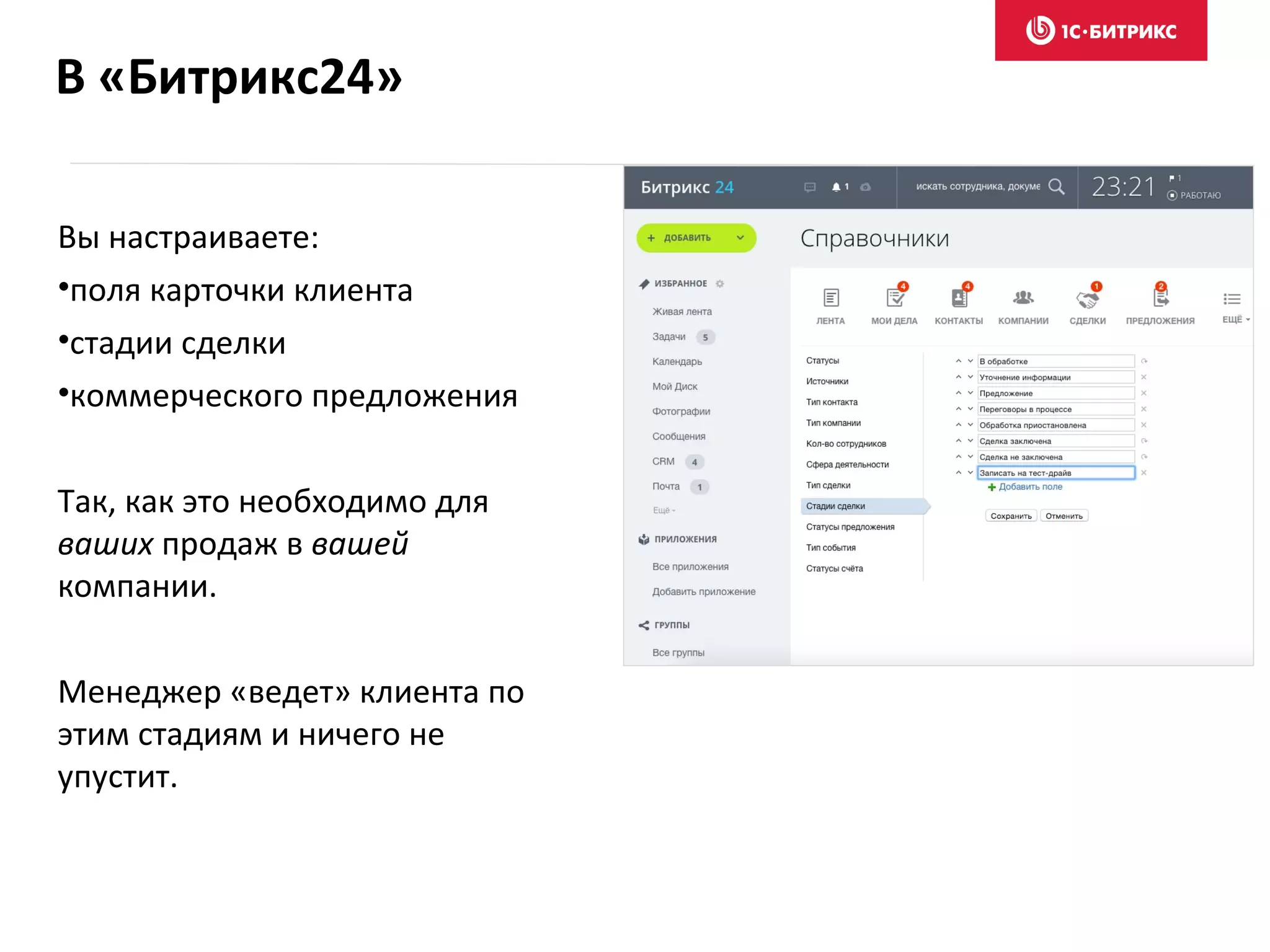This screenshot has width=1270, height=952.
Task: Open the Мои дела icon
Action: tap(895, 298)
